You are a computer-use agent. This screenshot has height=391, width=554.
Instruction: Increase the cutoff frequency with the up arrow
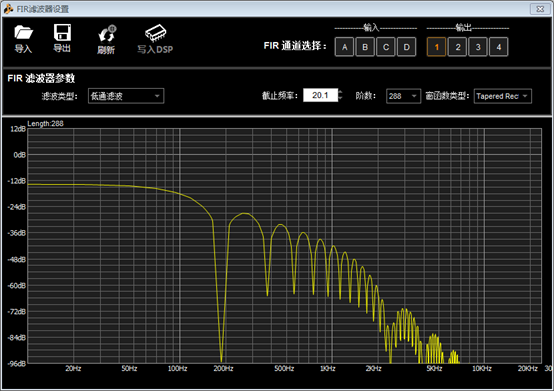[x=340, y=92]
